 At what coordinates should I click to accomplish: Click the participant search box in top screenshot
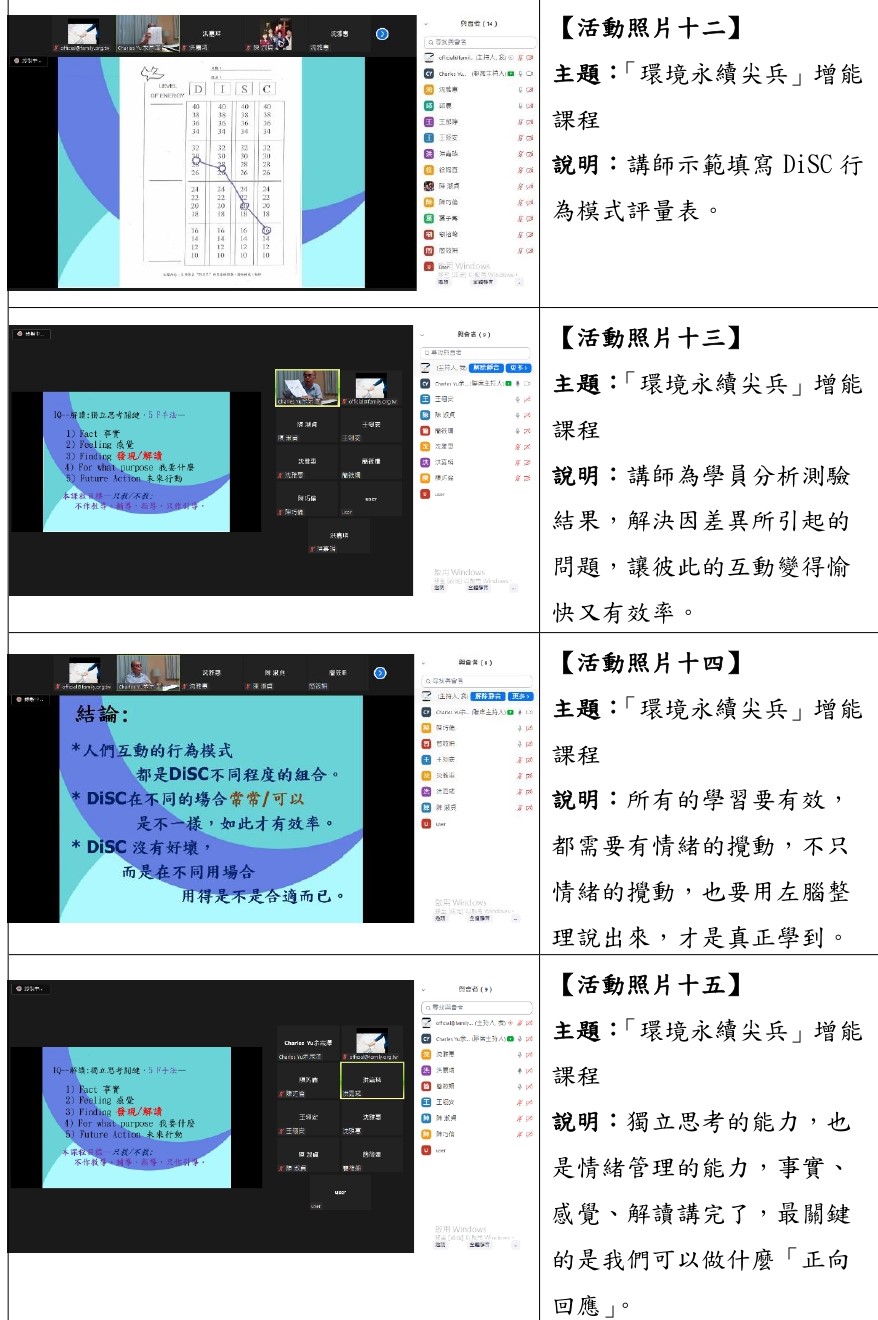pyautogui.click(x=480, y=43)
